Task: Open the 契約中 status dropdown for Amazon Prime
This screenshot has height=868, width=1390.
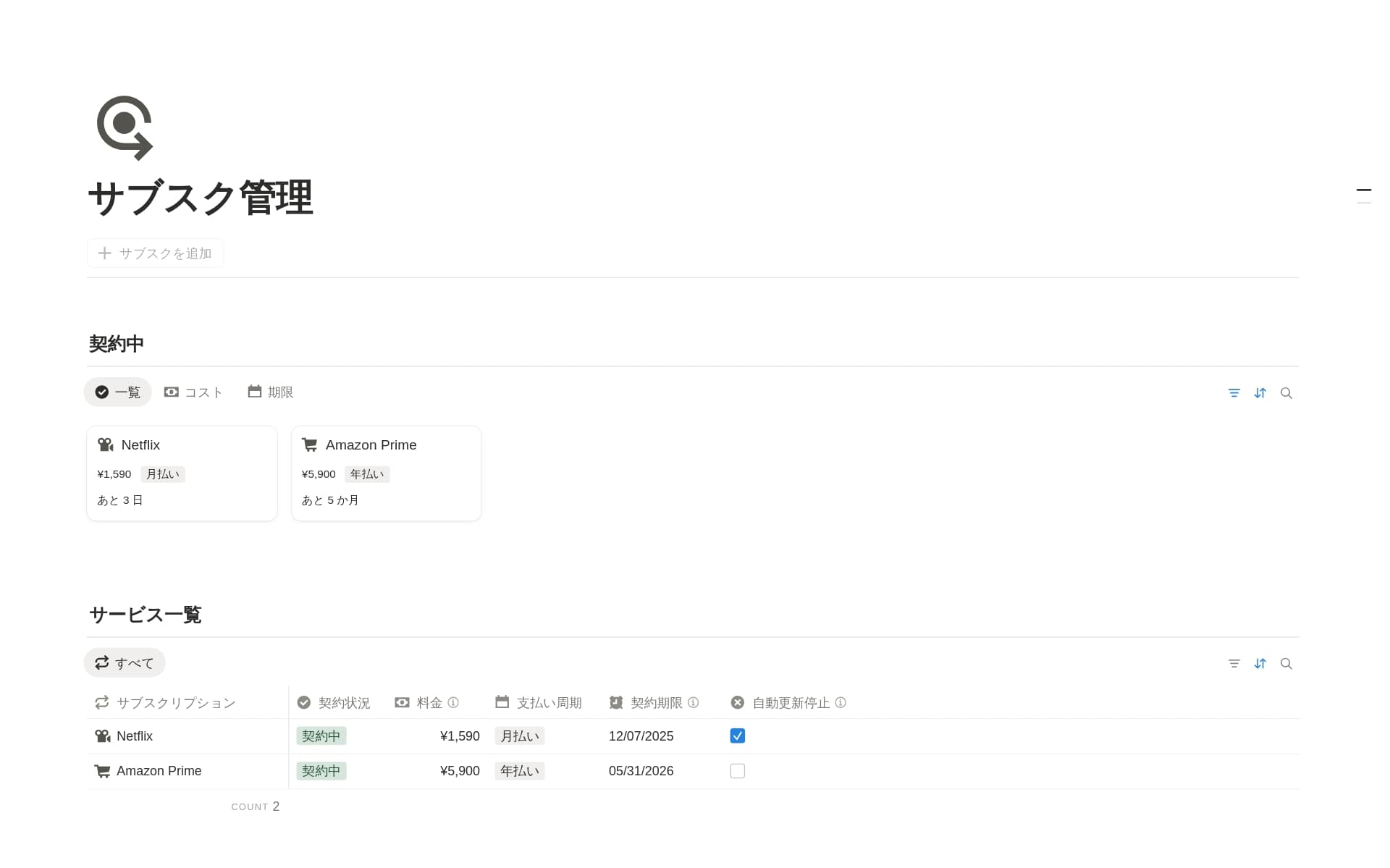Action: [x=321, y=771]
